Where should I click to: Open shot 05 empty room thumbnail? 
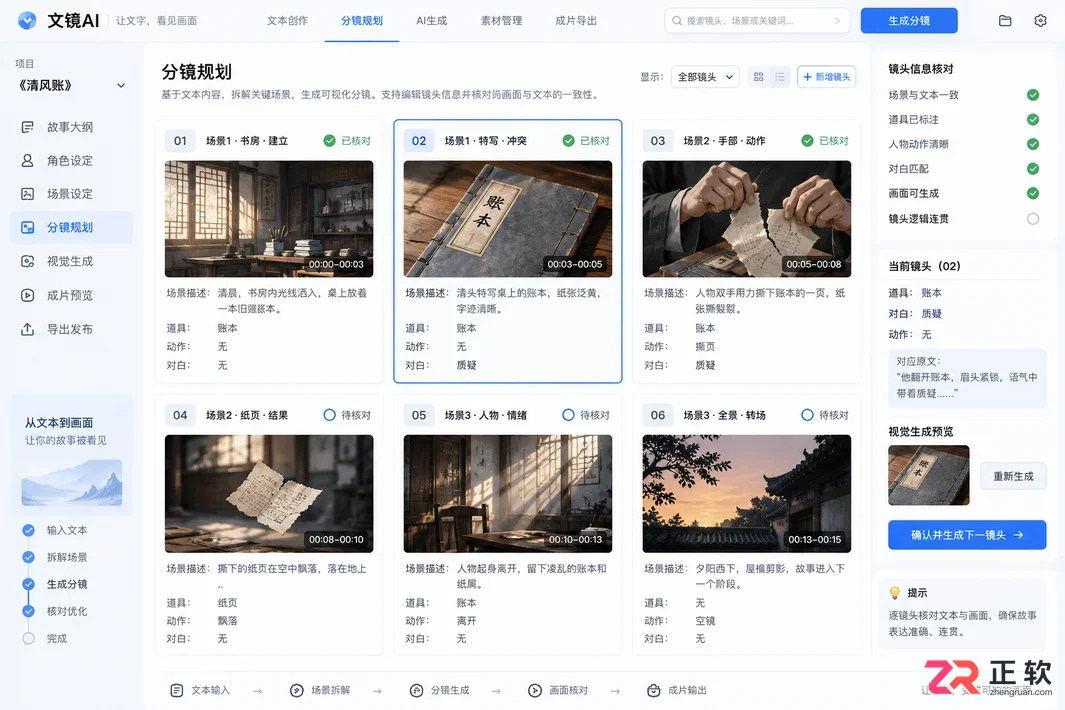507,494
